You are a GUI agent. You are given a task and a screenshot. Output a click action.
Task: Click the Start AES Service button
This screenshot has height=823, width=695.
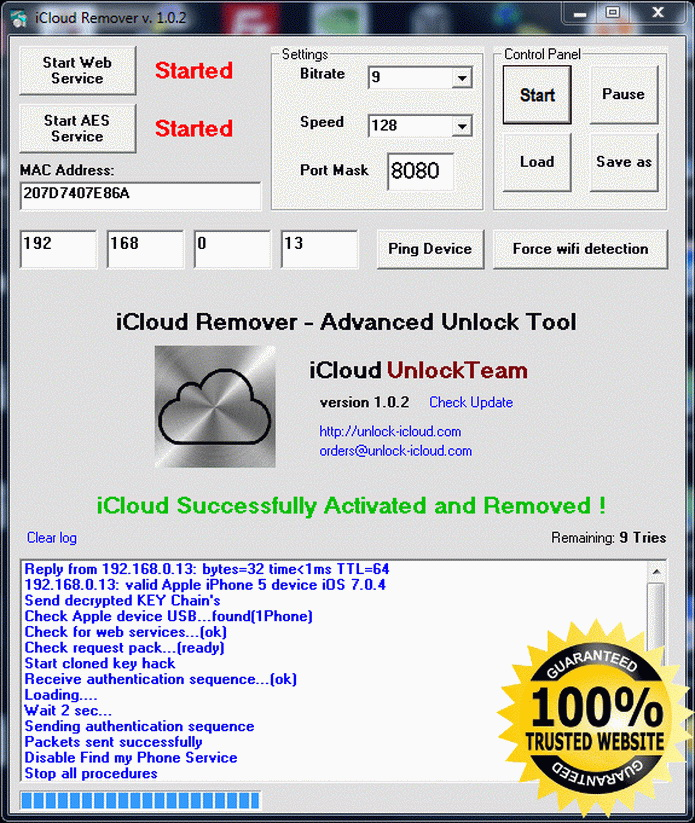pos(78,128)
